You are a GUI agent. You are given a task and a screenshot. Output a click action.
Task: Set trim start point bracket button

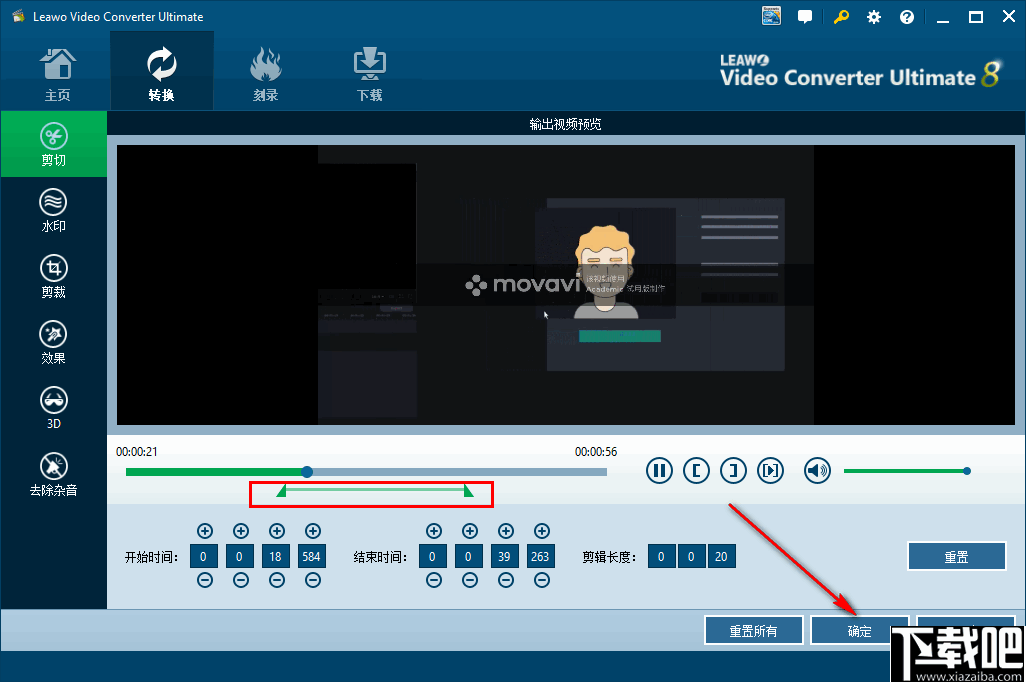[x=696, y=470]
